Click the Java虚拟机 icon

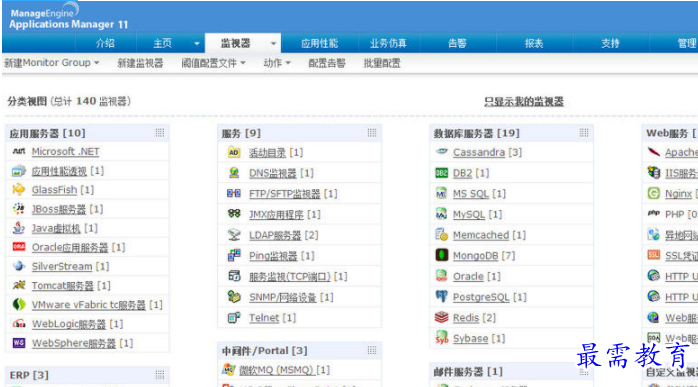click(19, 228)
